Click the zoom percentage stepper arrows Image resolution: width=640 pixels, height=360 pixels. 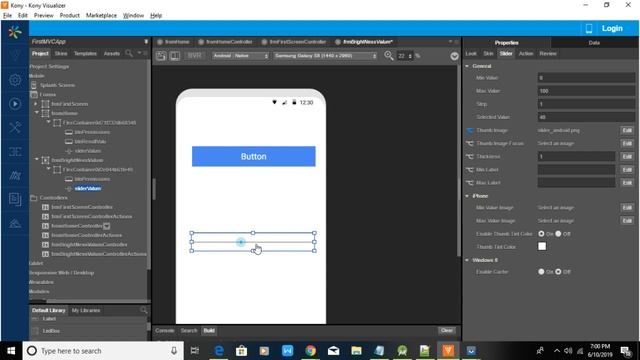(410, 56)
